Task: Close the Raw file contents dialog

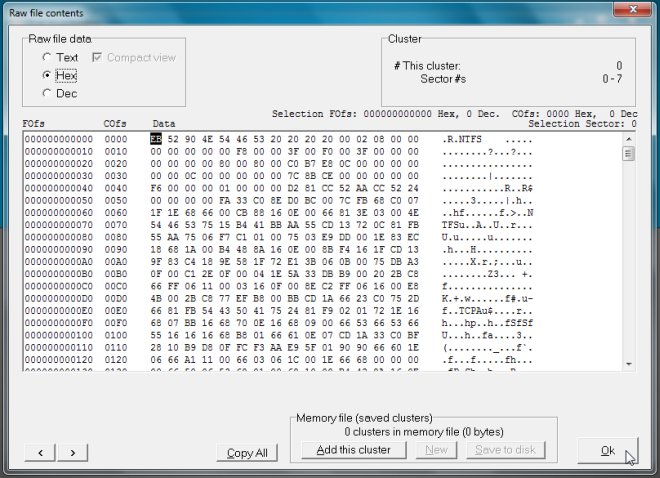Action: (633, 9)
